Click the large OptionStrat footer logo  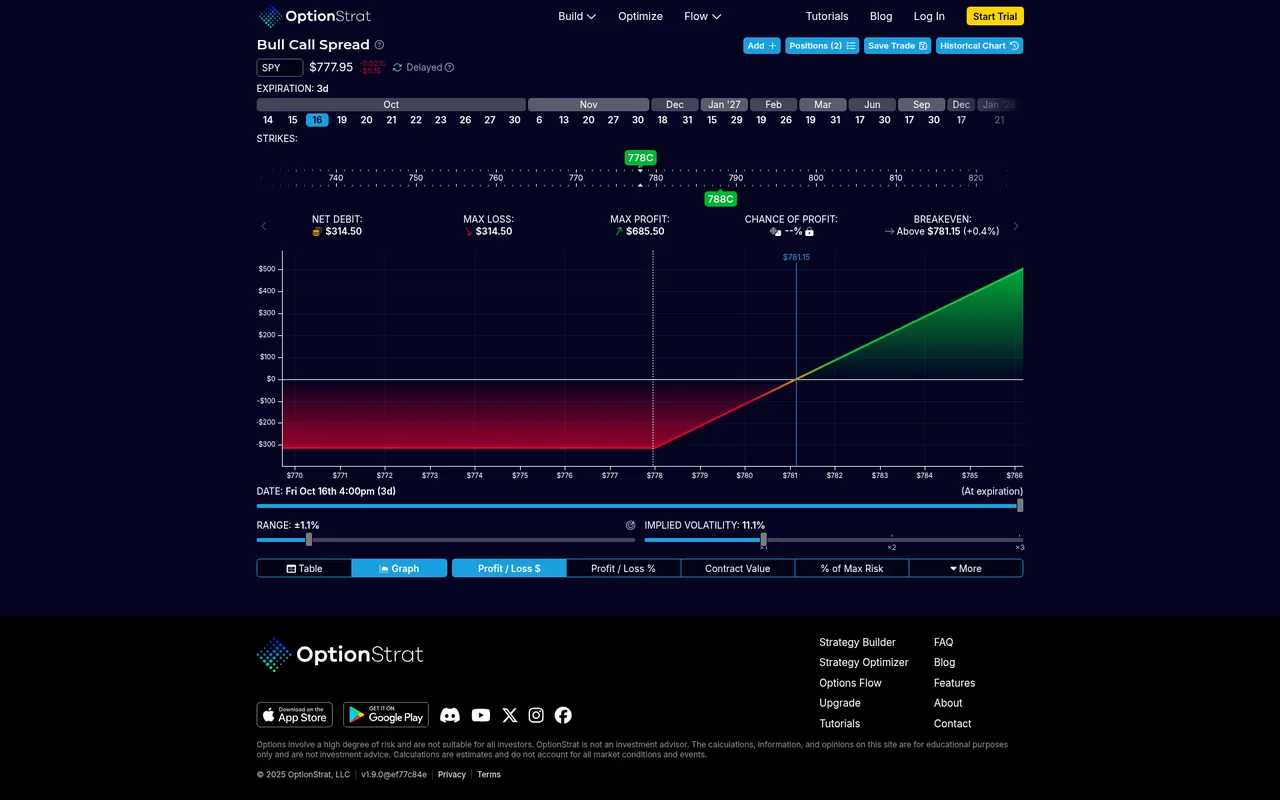(340, 655)
